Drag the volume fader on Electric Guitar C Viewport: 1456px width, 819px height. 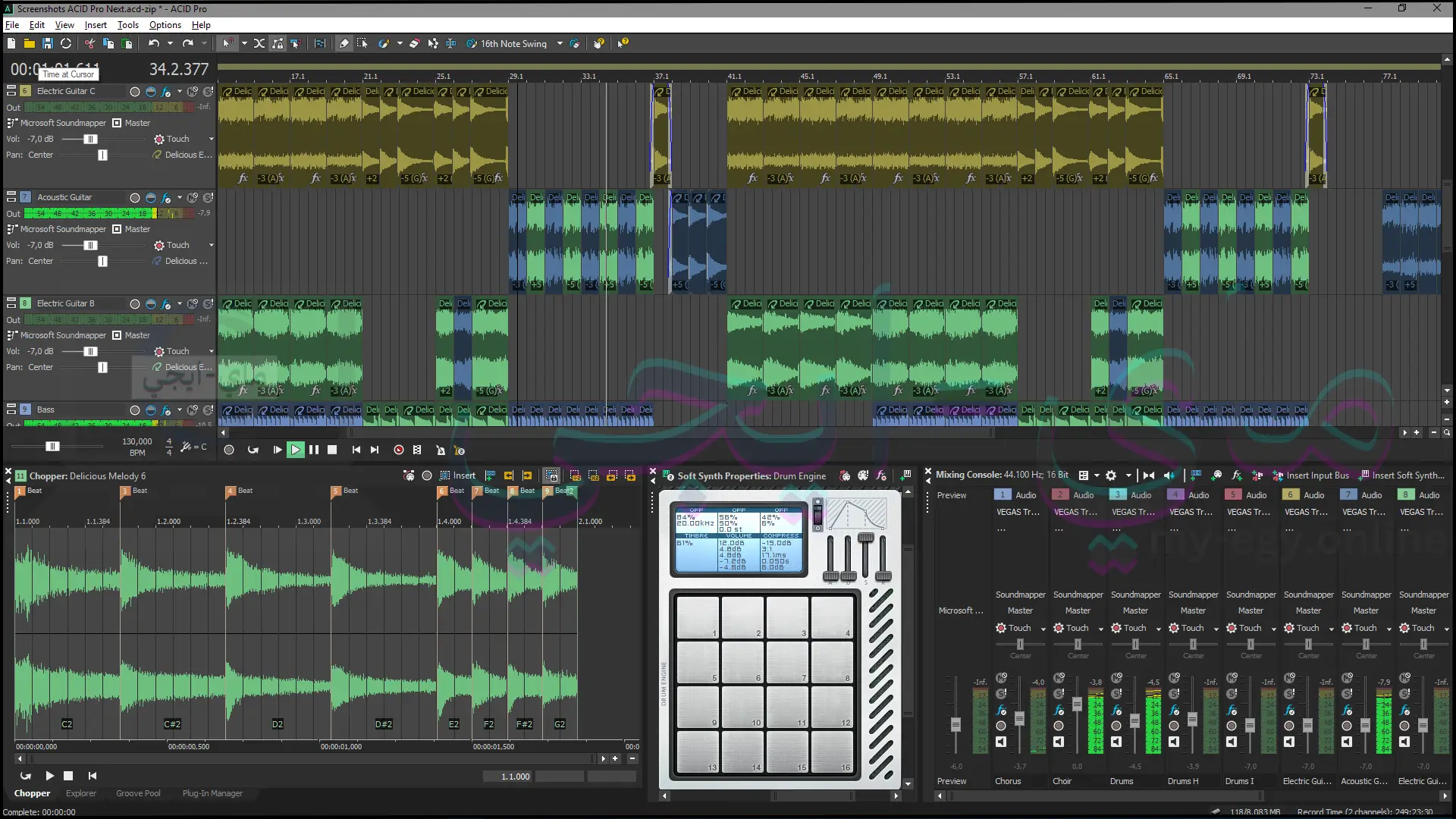tap(90, 139)
